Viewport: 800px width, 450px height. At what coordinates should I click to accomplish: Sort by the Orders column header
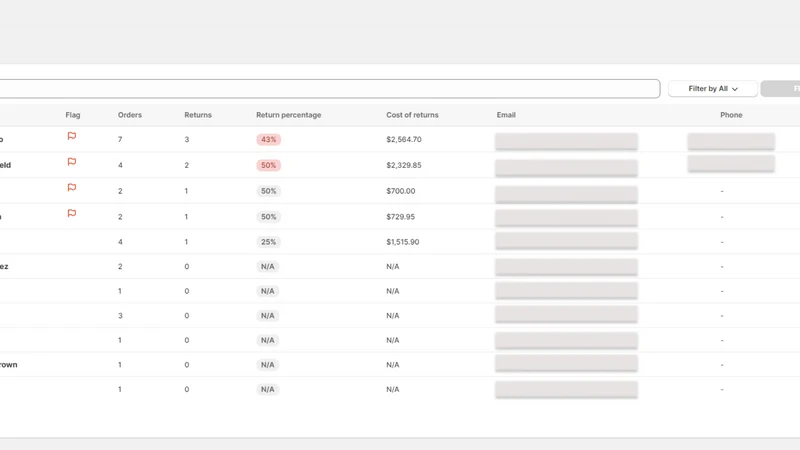tap(130, 115)
